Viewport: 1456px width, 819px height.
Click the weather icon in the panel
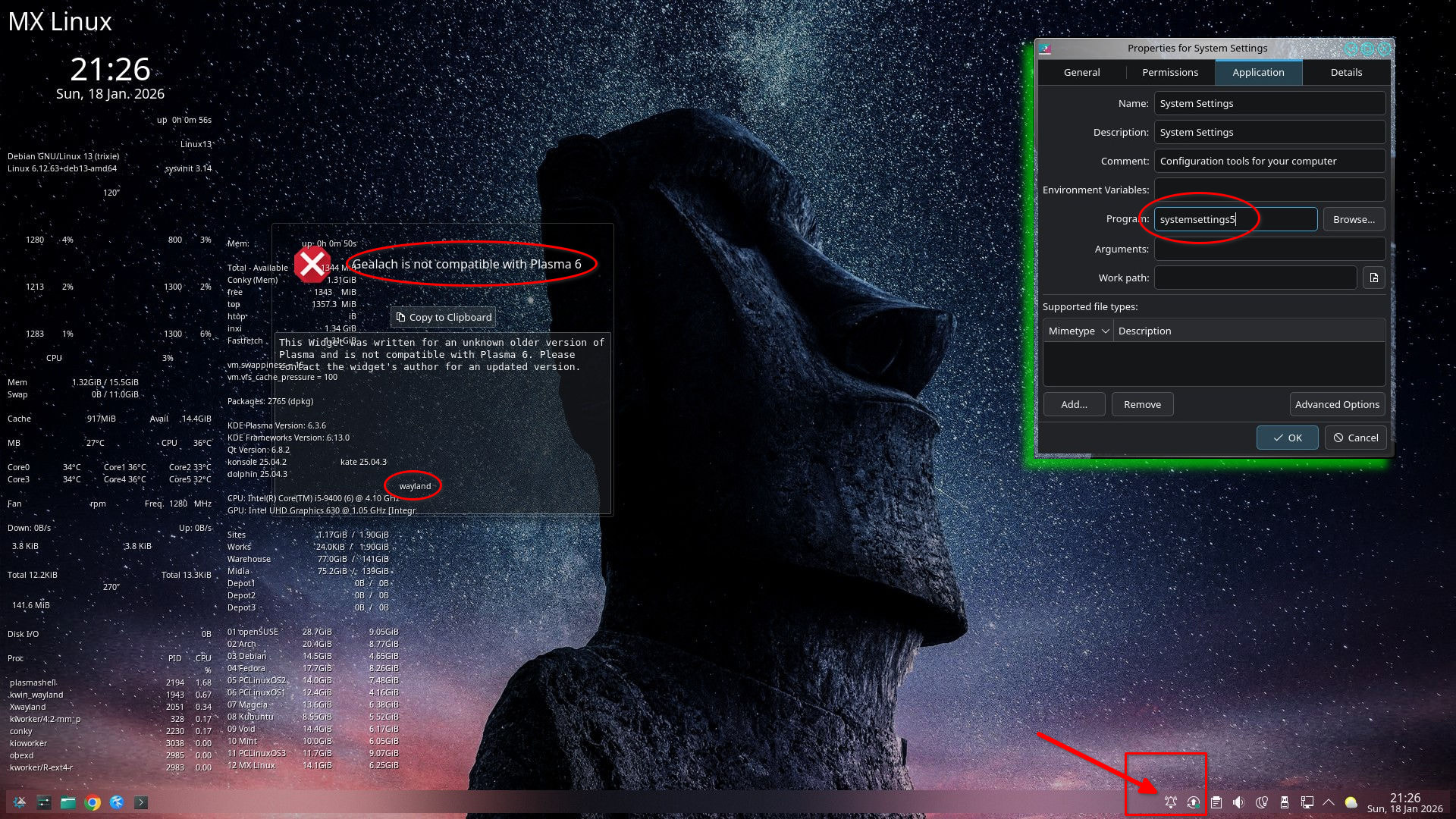pyautogui.click(x=1351, y=802)
